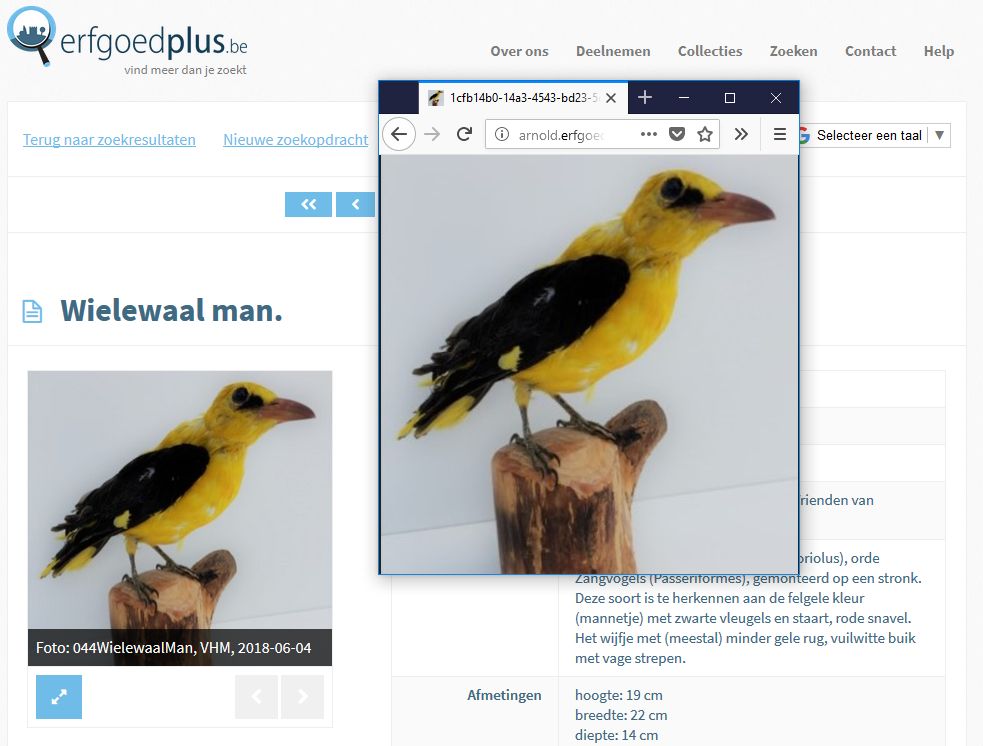Image resolution: width=983 pixels, height=746 pixels.
Task: Jump to first result with double-arrow button
Action: pos(308,204)
